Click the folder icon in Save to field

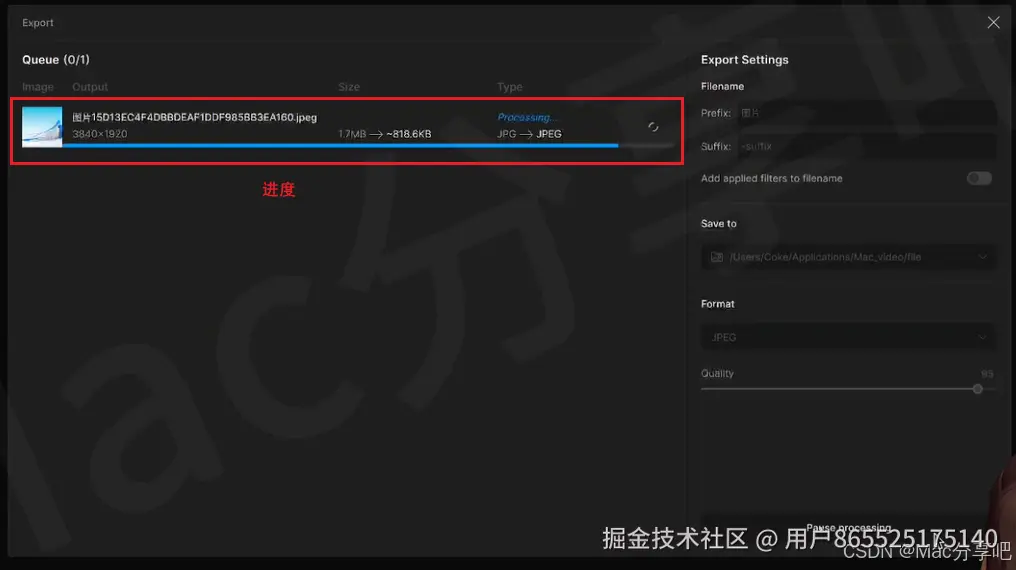(x=717, y=257)
